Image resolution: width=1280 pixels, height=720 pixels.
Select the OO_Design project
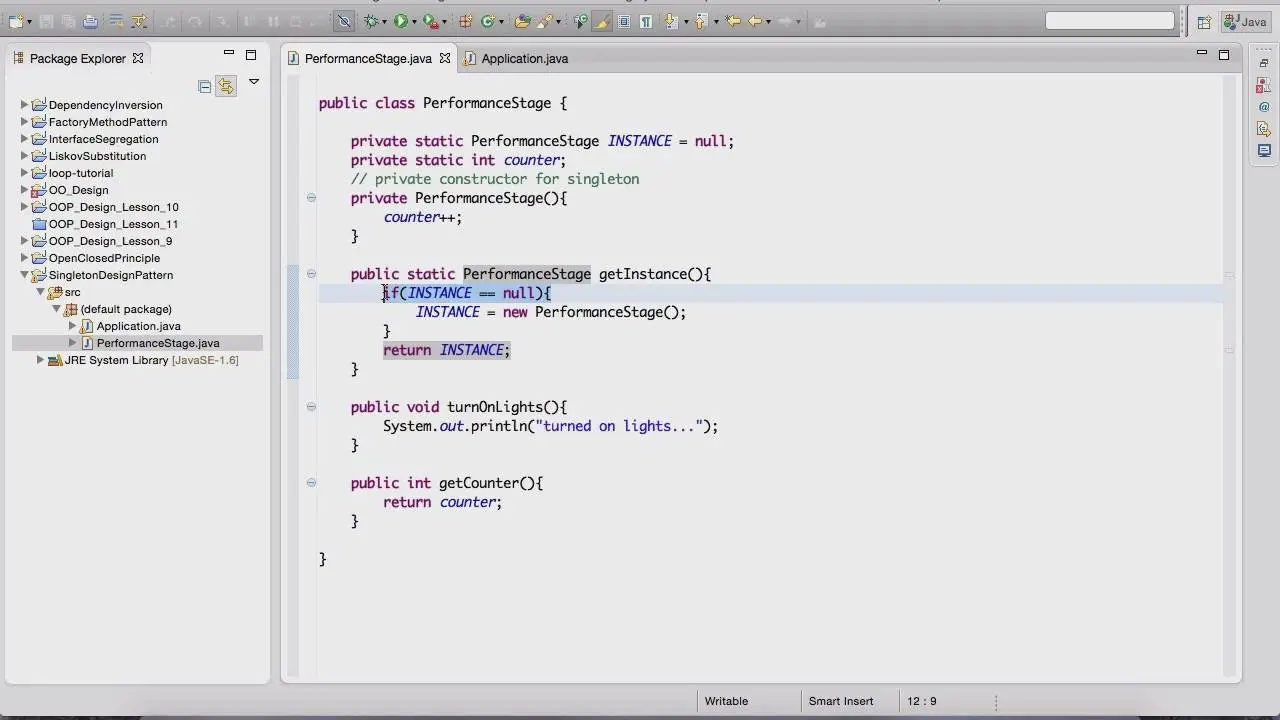click(78, 190)
